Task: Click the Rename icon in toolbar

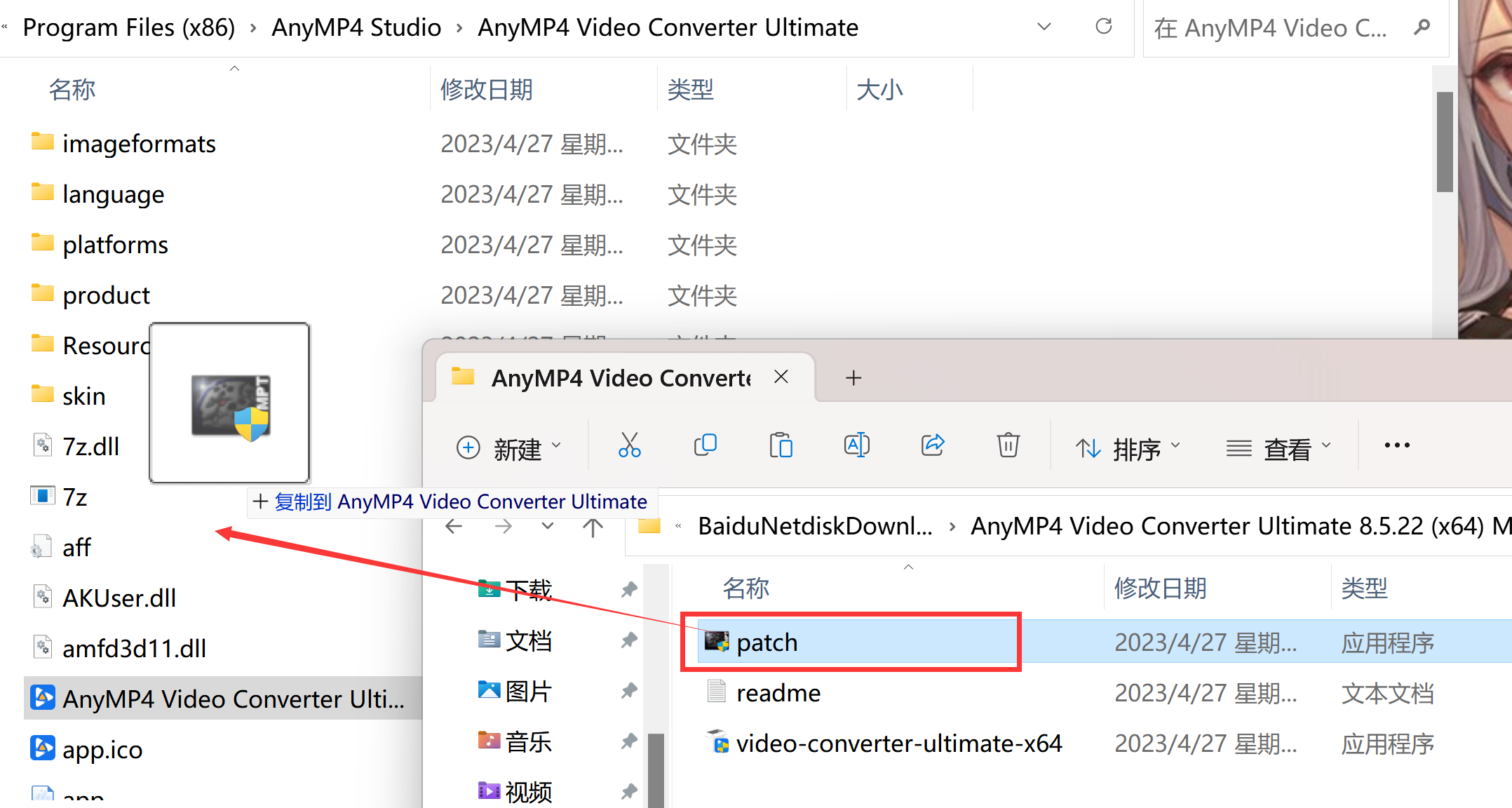Action: (856, 446)
